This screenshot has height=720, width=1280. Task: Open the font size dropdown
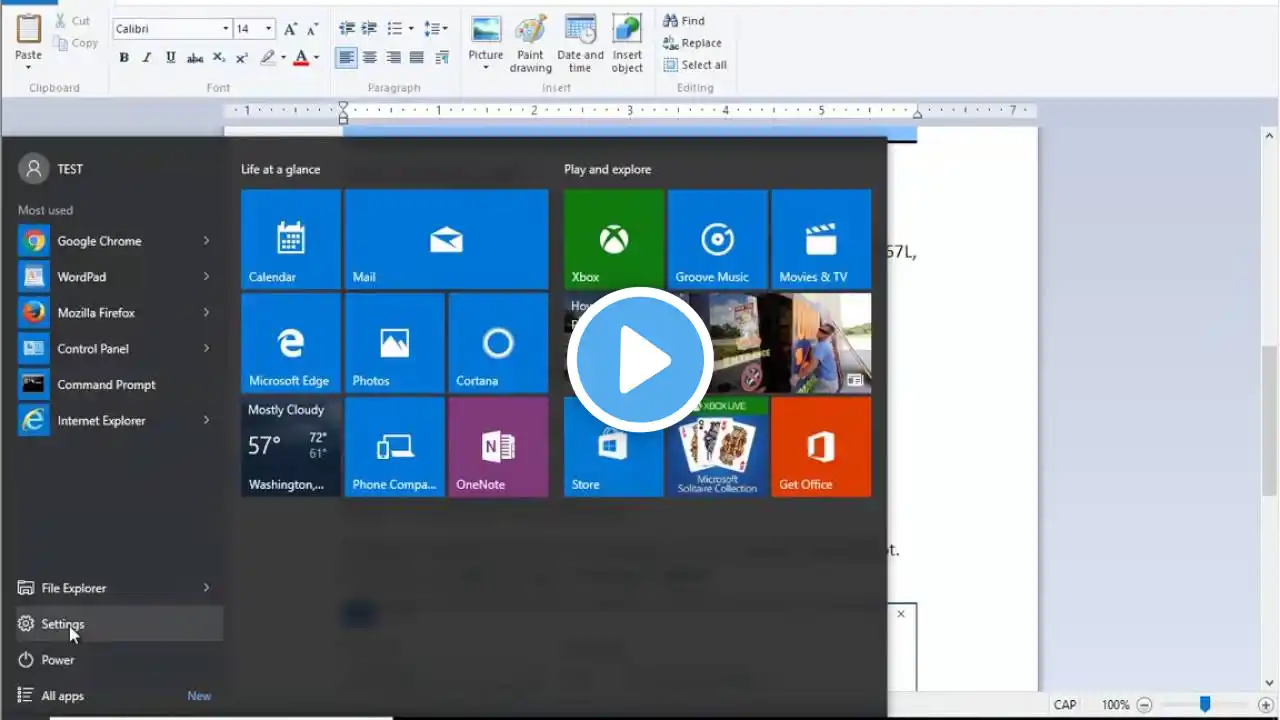tap(269, 29)
